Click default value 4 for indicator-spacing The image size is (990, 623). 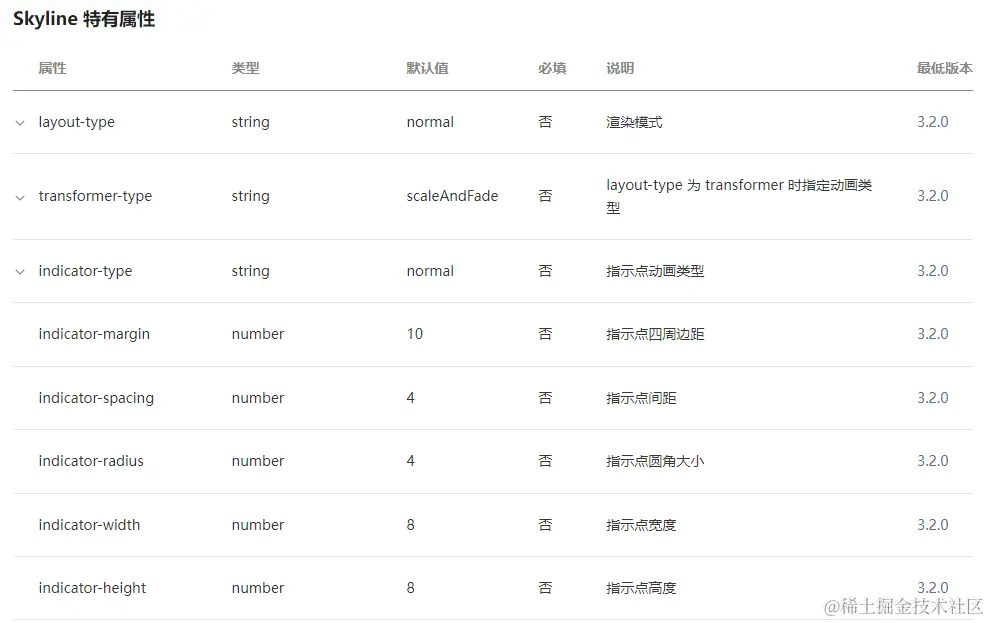(411, 398)
